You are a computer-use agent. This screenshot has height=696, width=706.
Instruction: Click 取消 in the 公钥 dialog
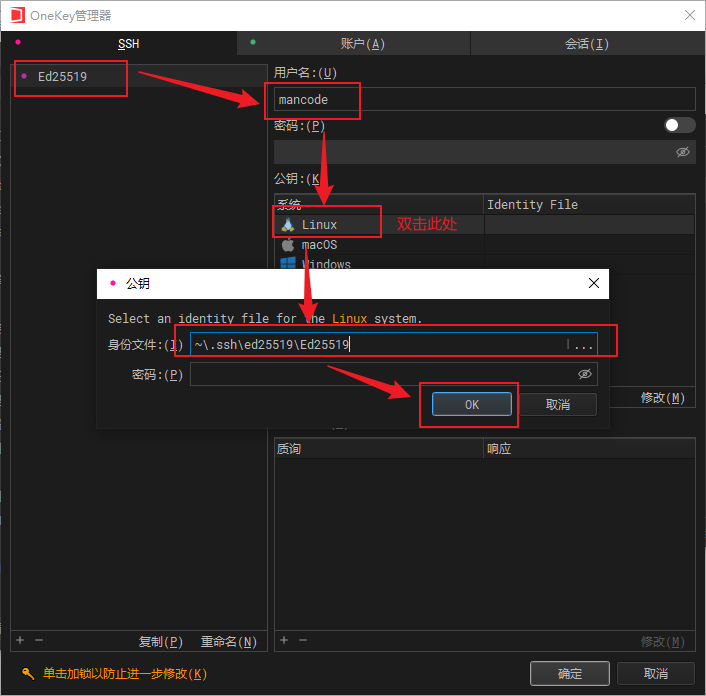pyautogui.click(x=558, y=404)
